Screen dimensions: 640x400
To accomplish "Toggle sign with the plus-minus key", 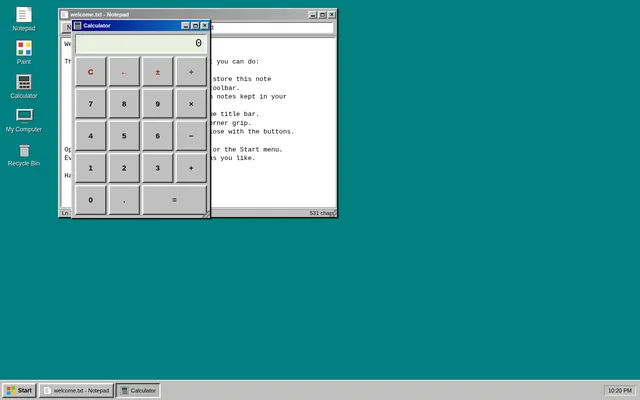I will pyautogui.click(x=158, y=72).
